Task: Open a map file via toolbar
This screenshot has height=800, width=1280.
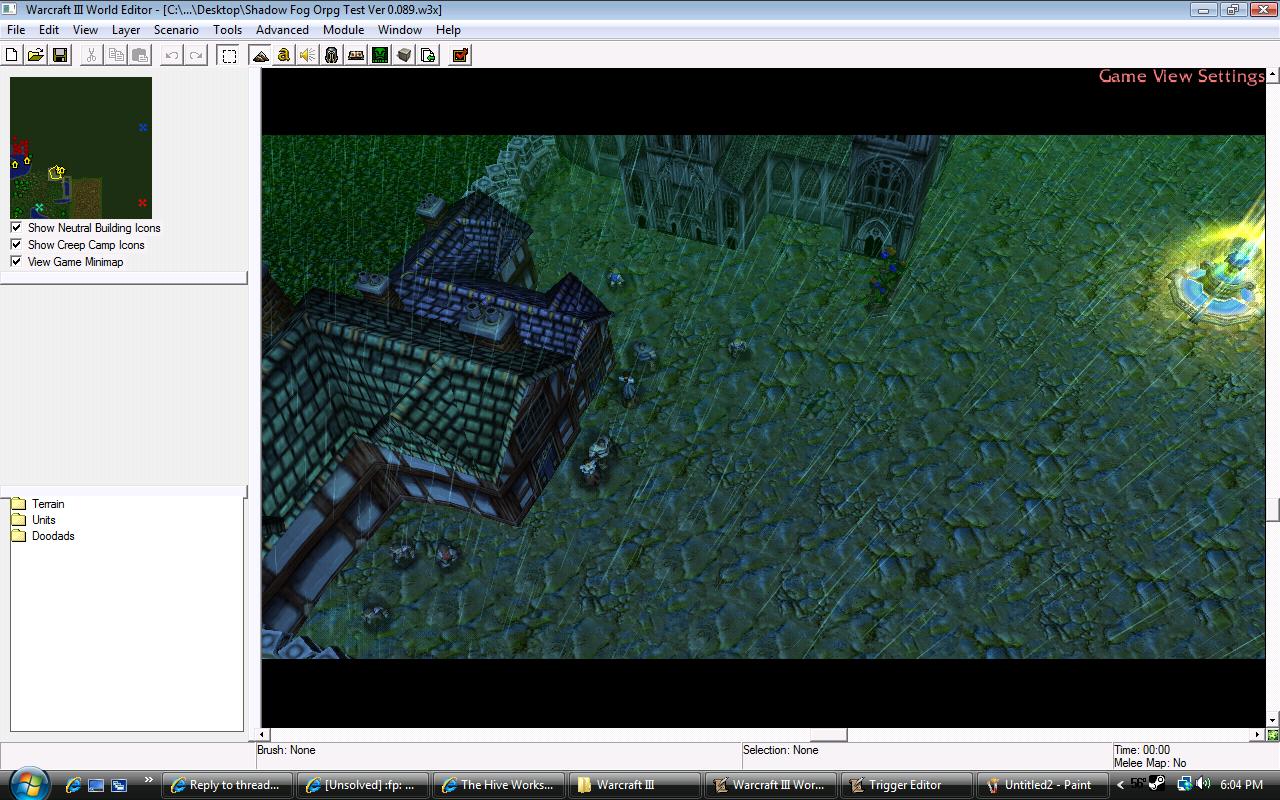Action: point(35,55)
